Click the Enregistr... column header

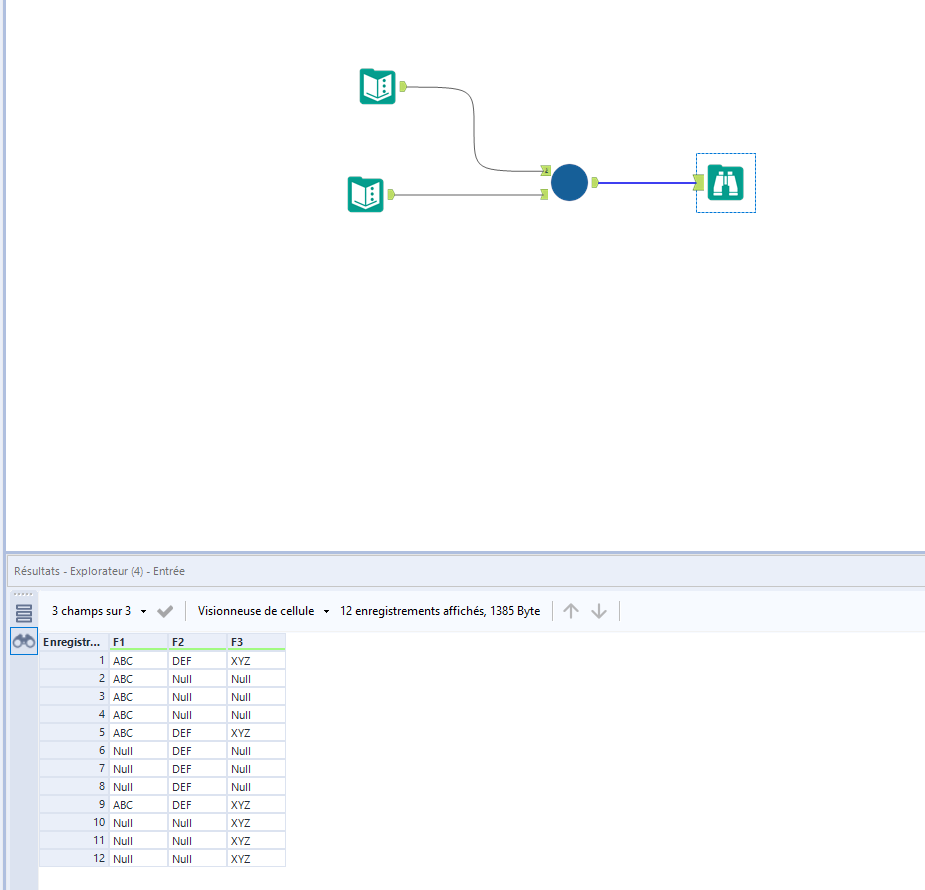[74, 642]
